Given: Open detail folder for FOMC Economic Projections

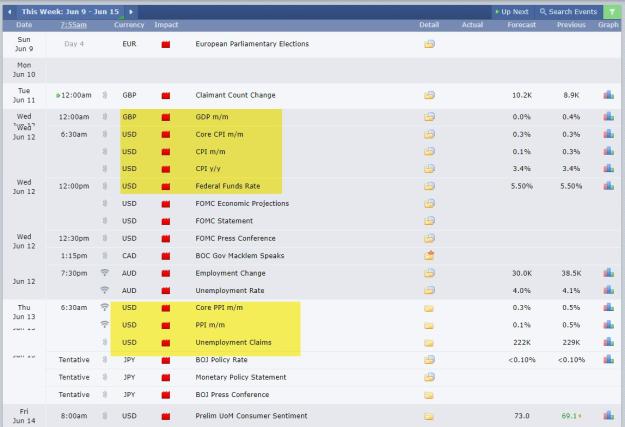Looking at the screenshot, I should [x=429, y=203].
